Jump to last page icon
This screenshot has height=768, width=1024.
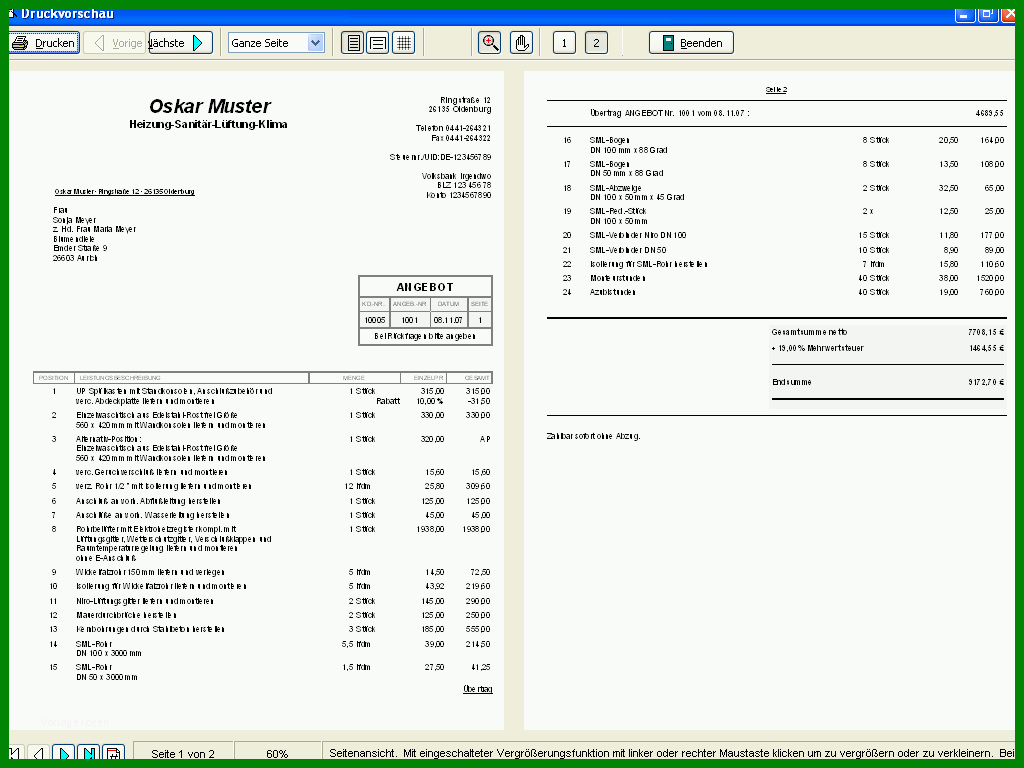click(88, 754)
